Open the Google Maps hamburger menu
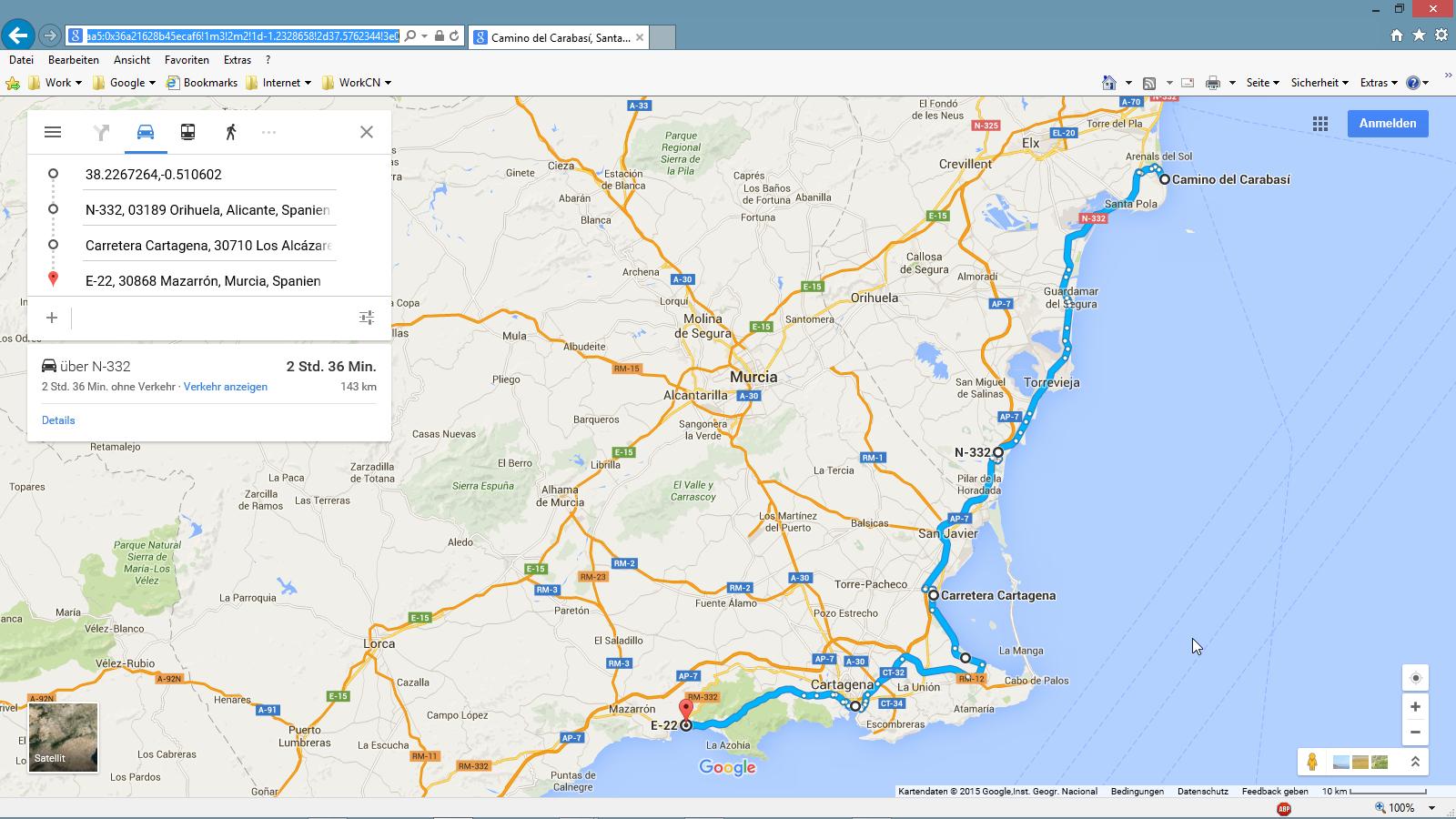Screen dimensions: 1456x819 53,132
